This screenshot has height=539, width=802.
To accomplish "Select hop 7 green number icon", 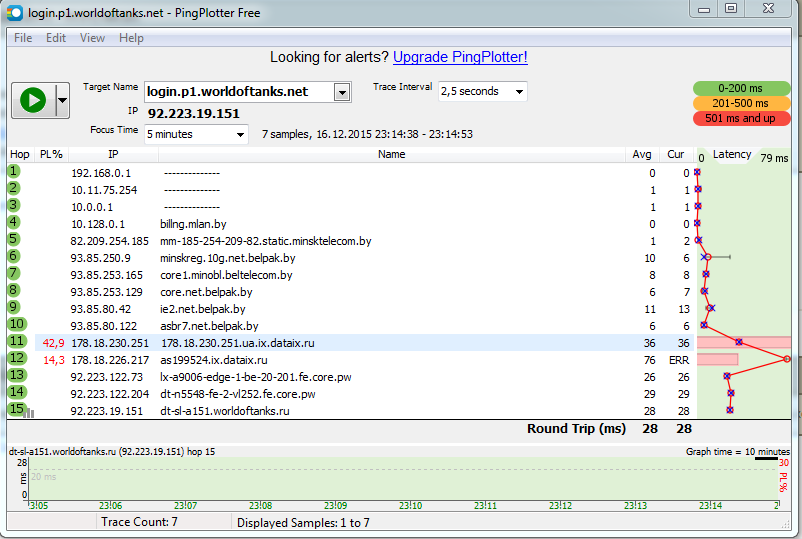I will [14, 273].
